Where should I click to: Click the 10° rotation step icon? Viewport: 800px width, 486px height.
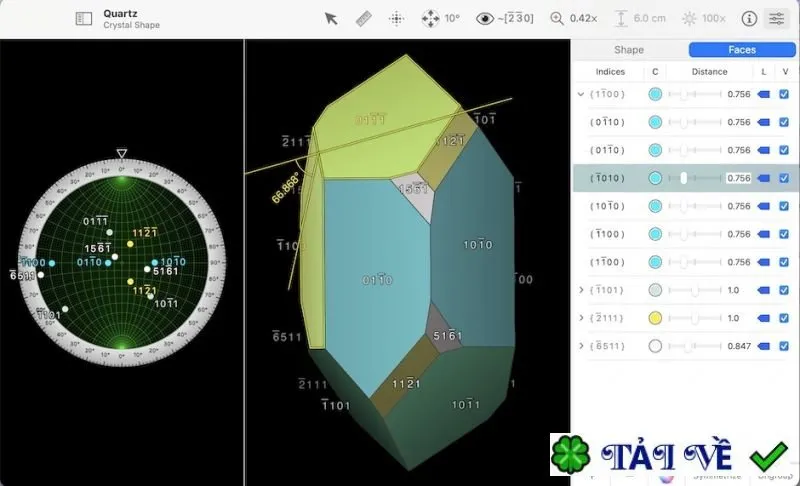tap(430, 19)
